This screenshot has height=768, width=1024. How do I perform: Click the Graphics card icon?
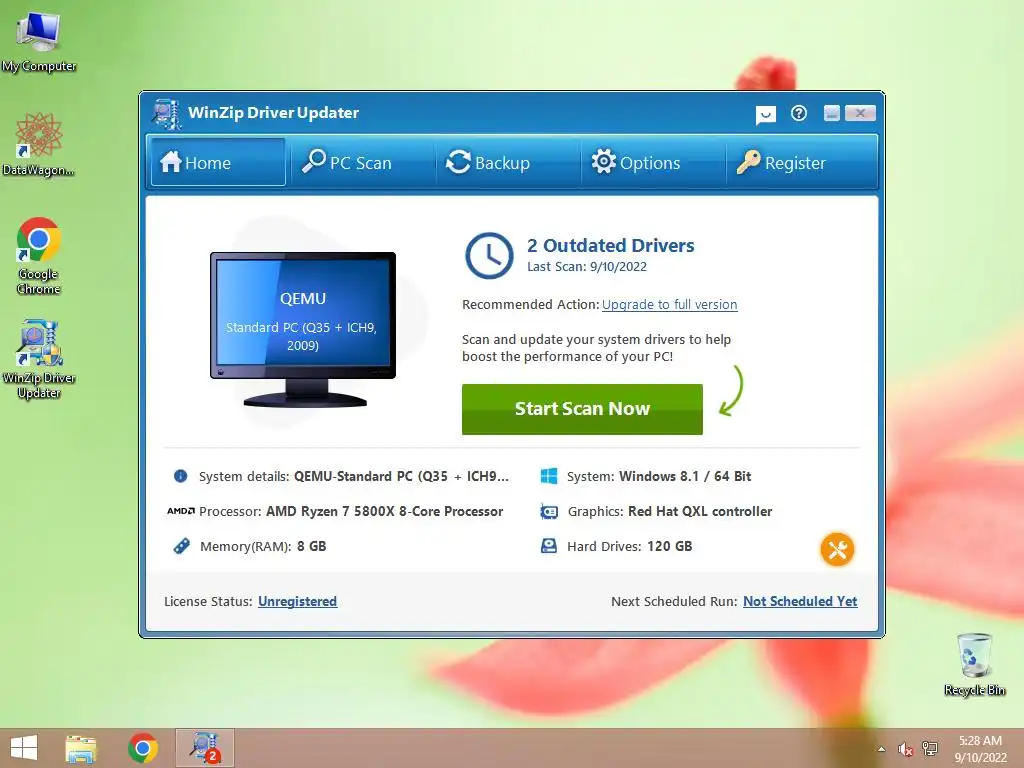coord(549,511)
